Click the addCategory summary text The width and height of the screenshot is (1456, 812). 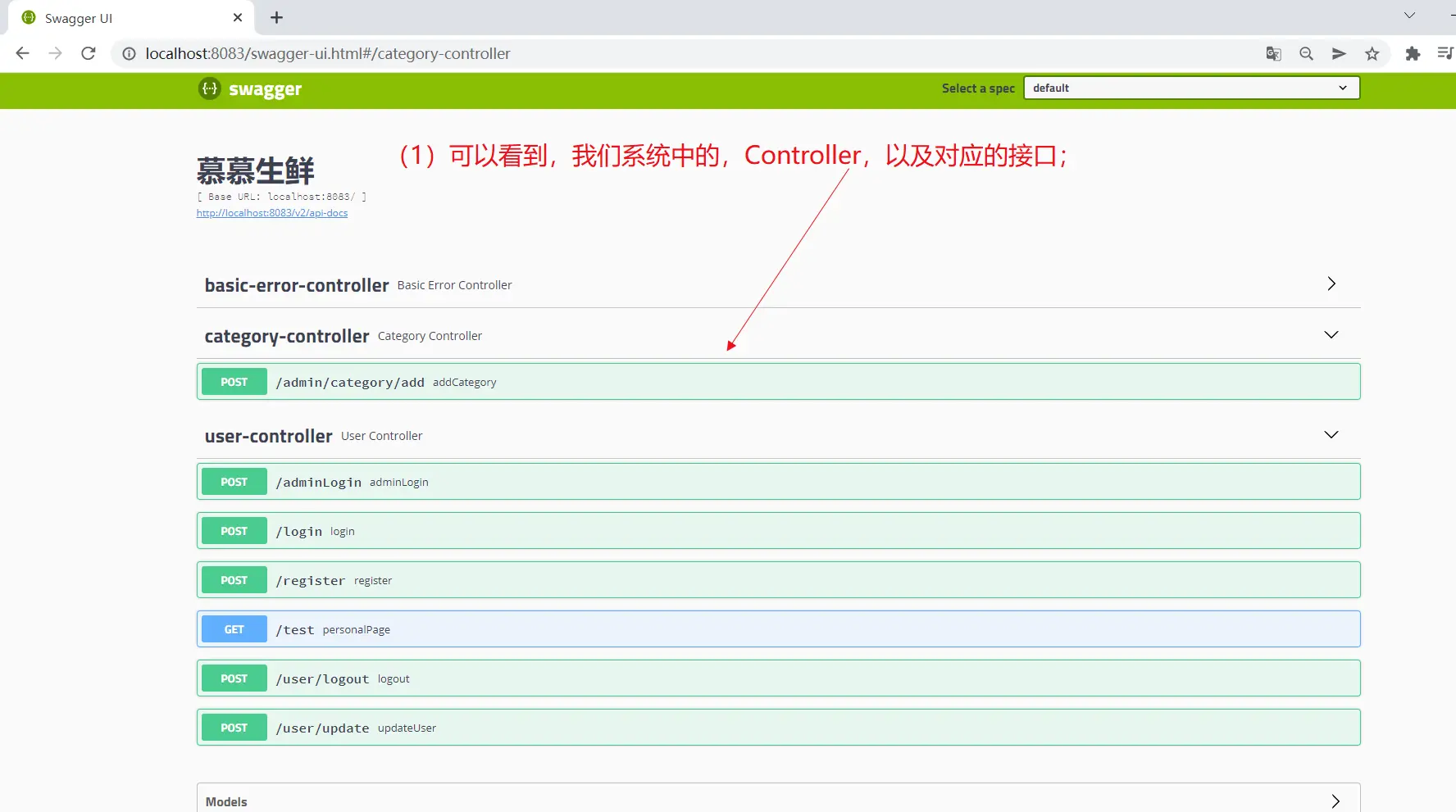click(465, 383)
